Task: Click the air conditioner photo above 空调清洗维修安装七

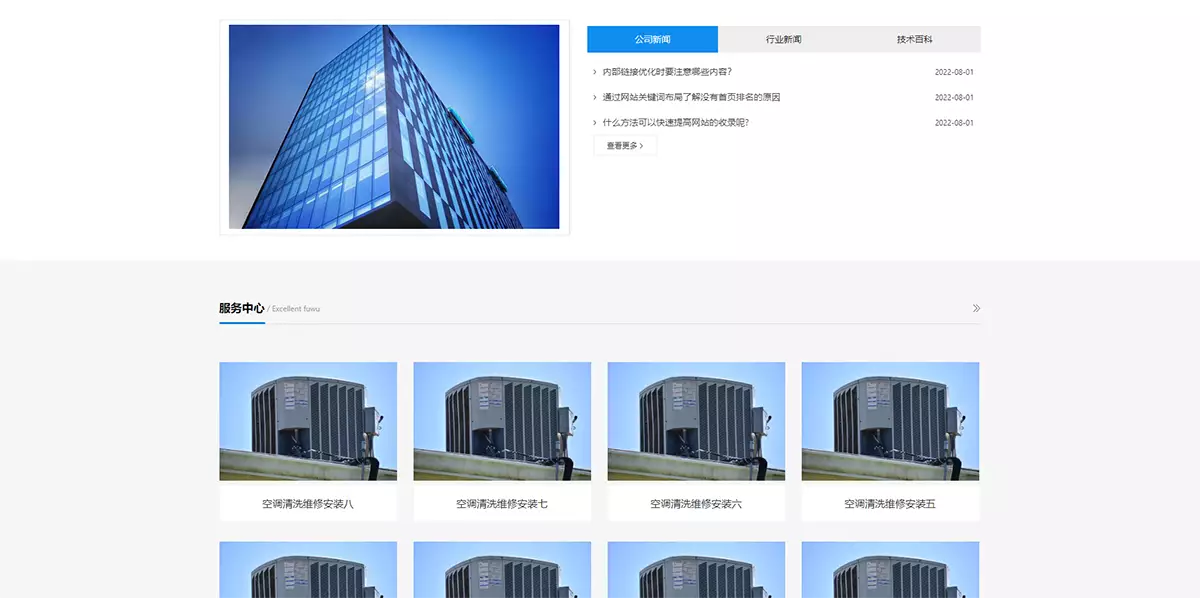Action: (x=502, y=421)
